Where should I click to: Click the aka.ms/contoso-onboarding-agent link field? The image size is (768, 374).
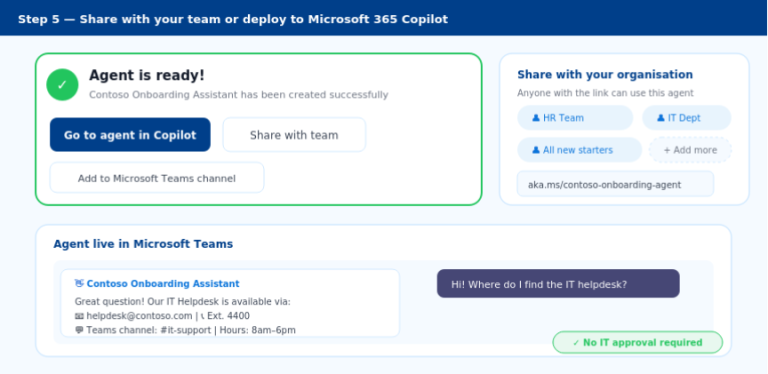[x=615, y=184]
